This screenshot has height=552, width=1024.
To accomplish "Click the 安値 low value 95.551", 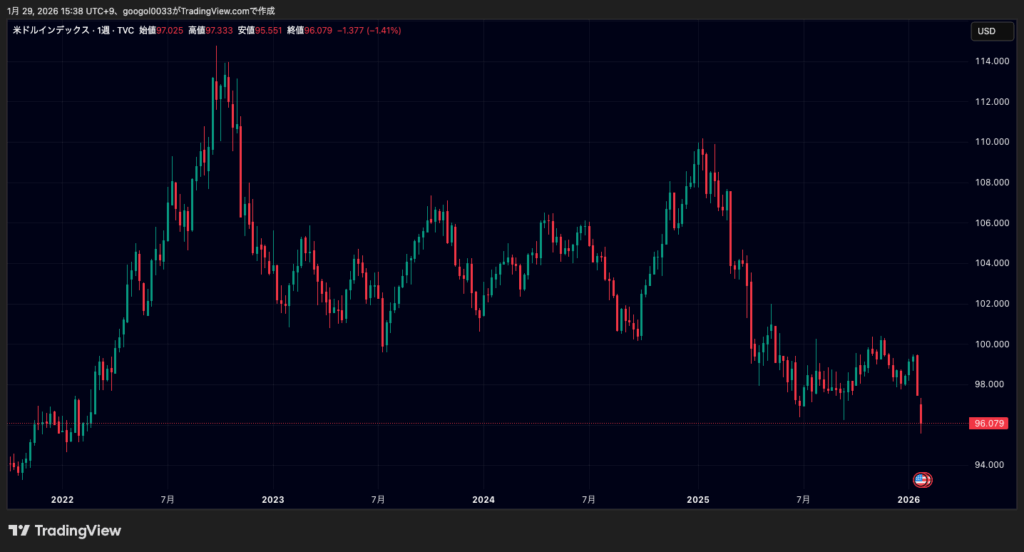I will [266, 31].
